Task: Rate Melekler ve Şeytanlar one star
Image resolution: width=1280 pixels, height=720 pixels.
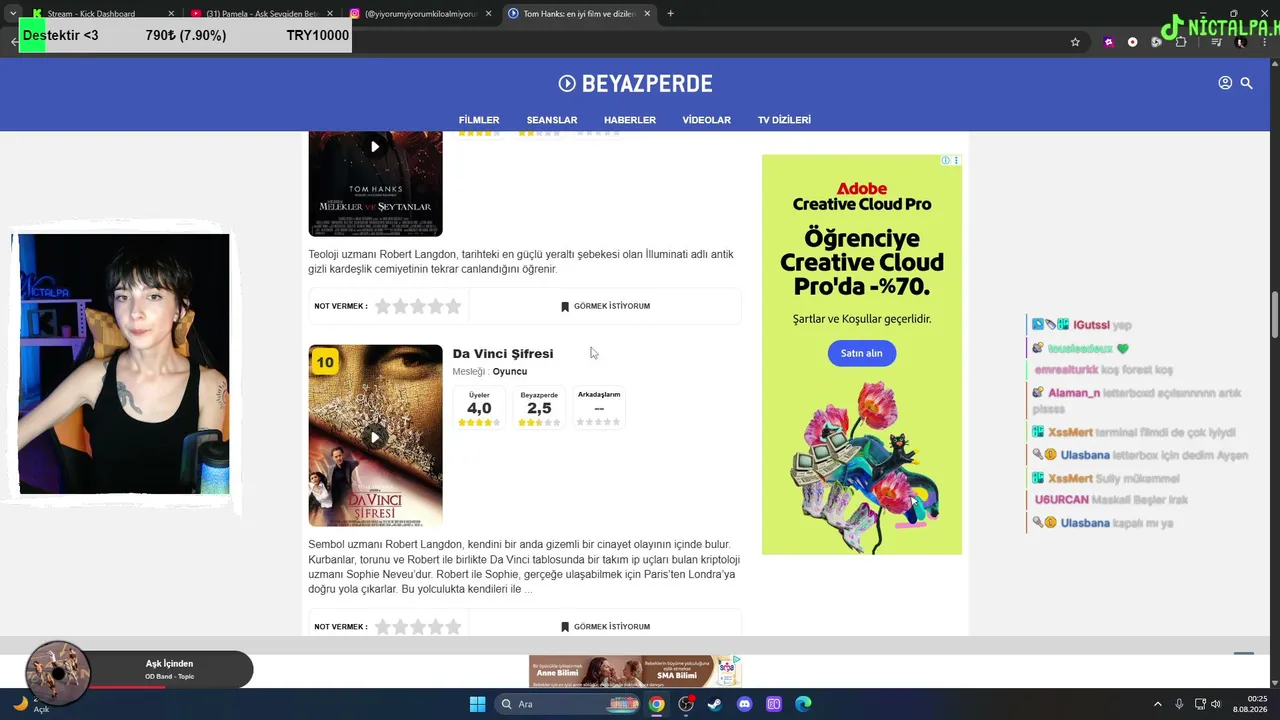Action: pos(383,306)
